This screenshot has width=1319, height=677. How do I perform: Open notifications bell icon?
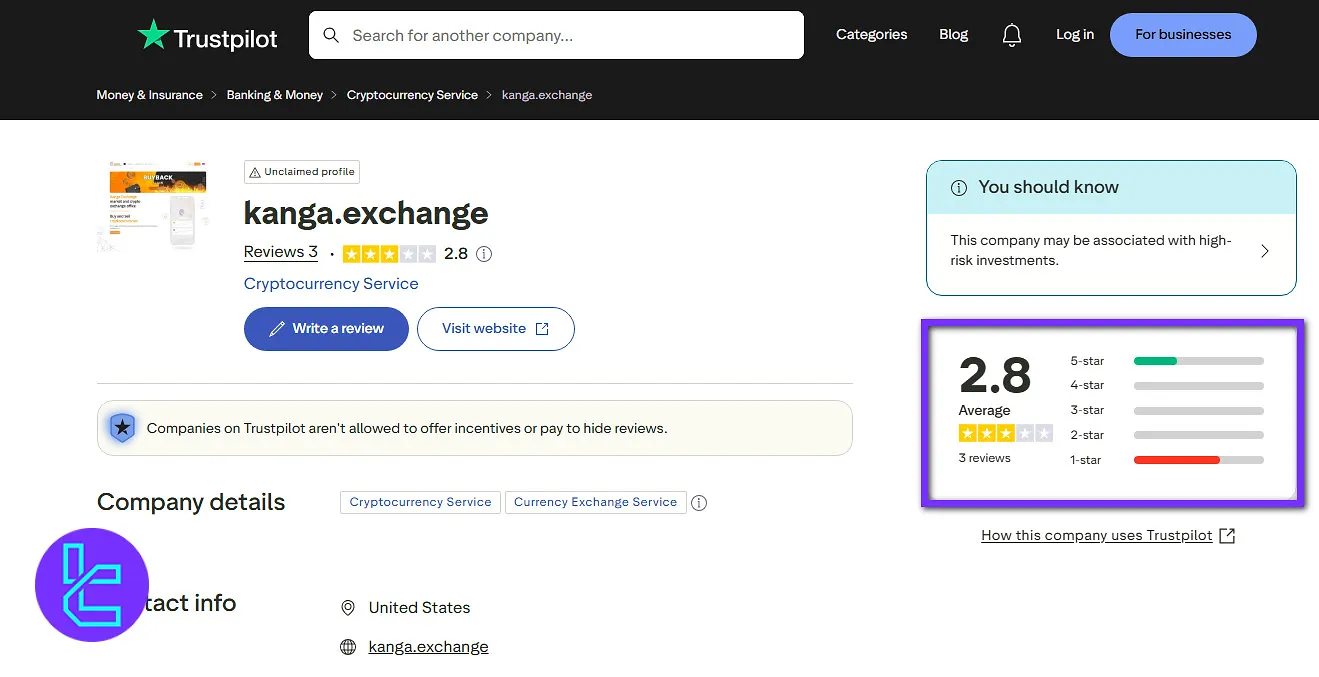pos(1012,35)
